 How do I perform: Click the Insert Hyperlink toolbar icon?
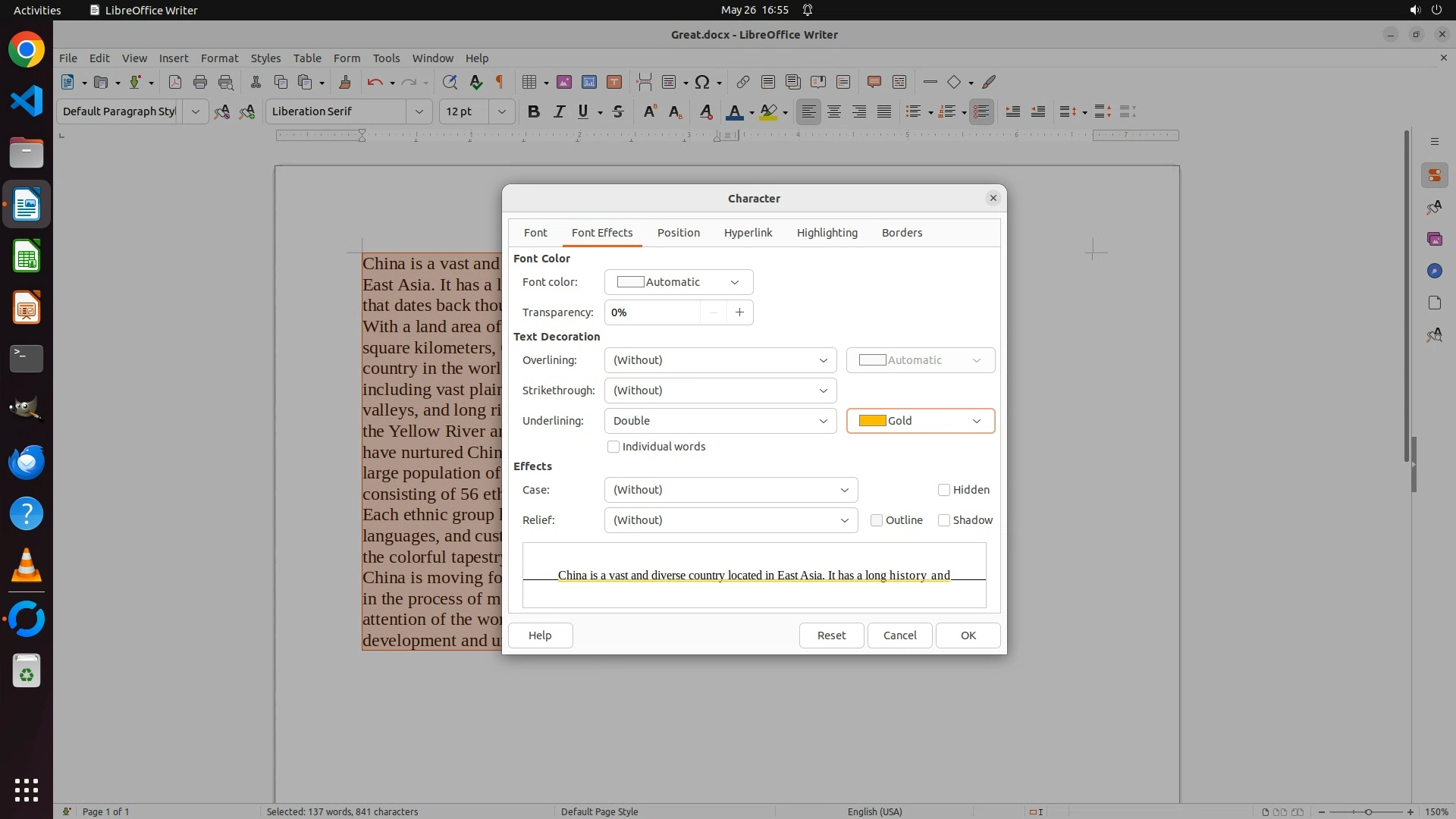743,82
